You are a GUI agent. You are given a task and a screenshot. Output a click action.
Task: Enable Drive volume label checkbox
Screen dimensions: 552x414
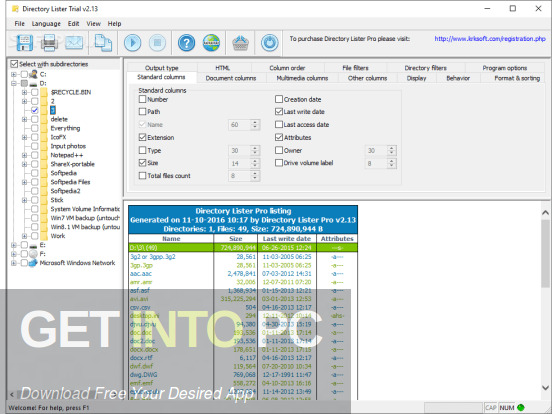(279, 163)
